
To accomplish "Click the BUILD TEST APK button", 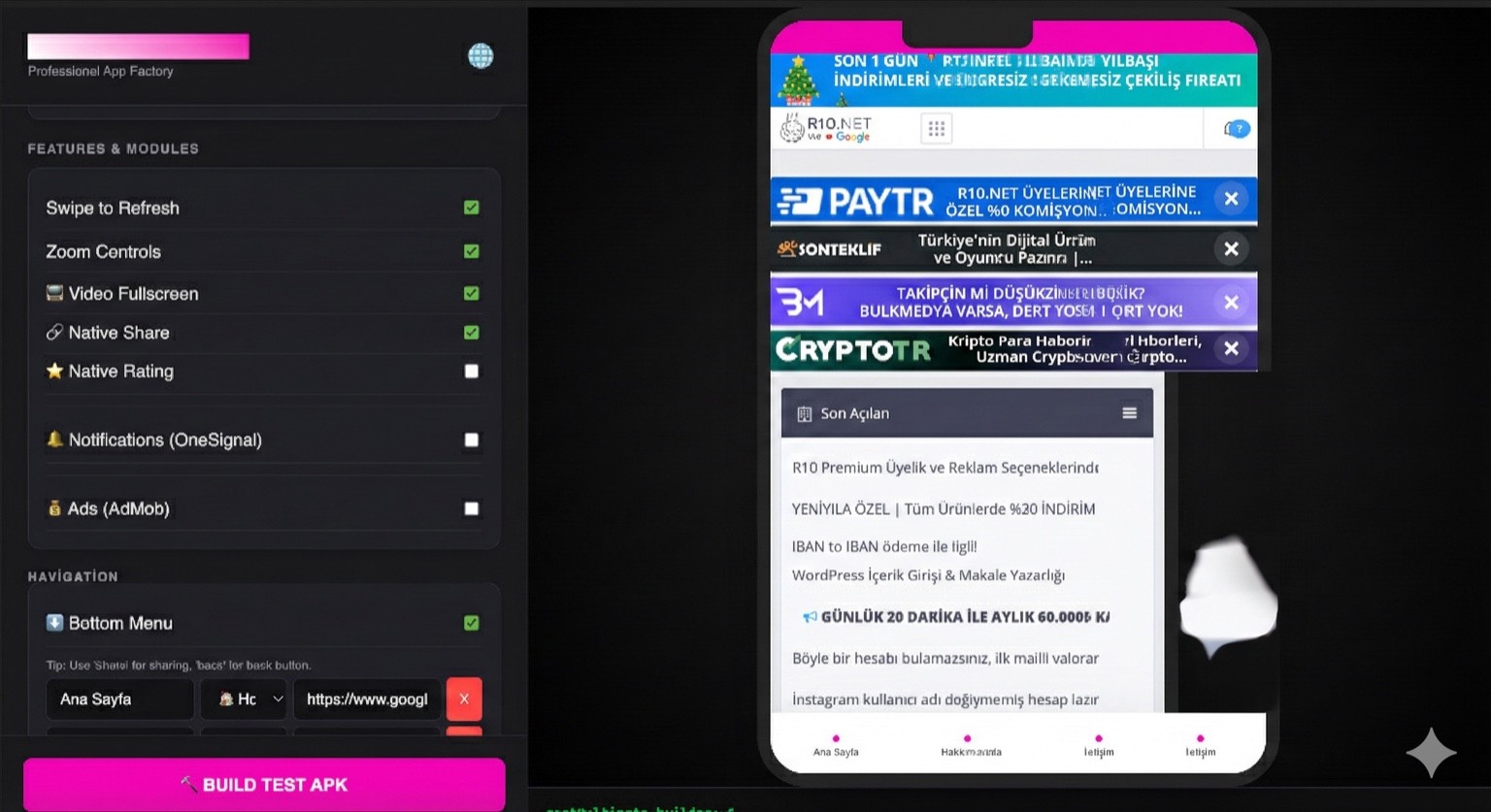I will pos(264,784).
